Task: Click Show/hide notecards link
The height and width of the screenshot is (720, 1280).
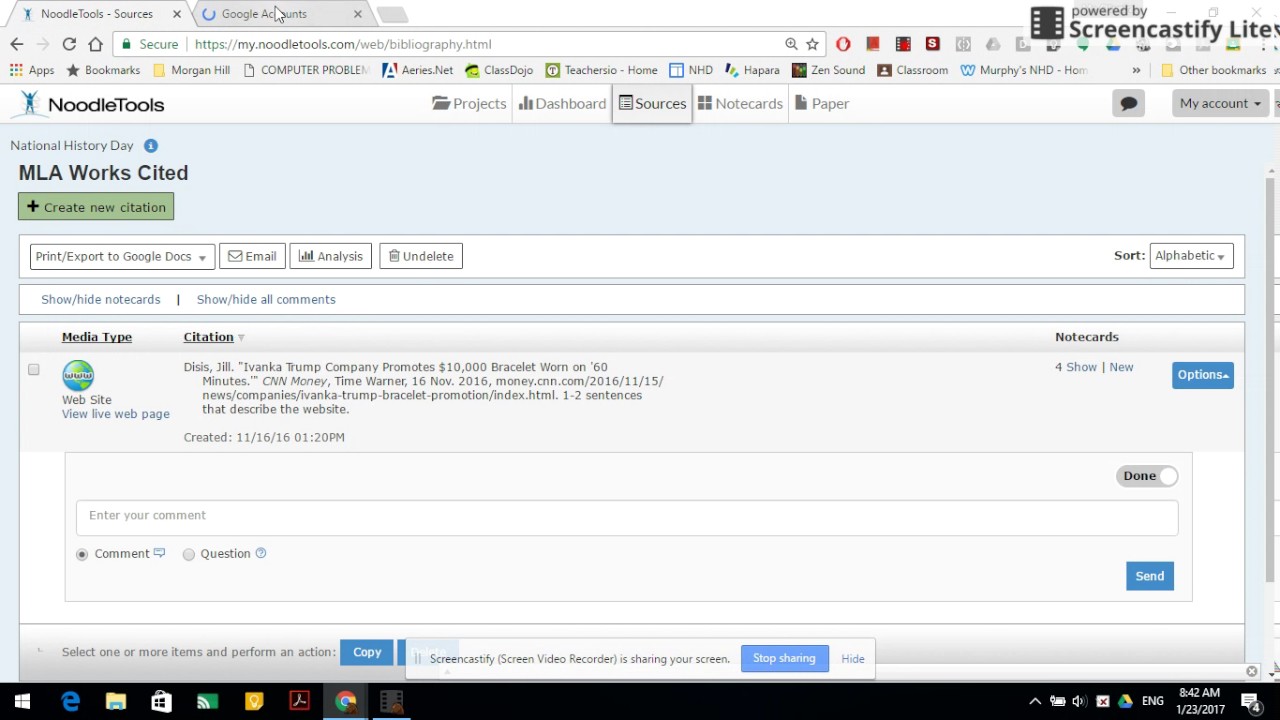Action: click(100, 299)
